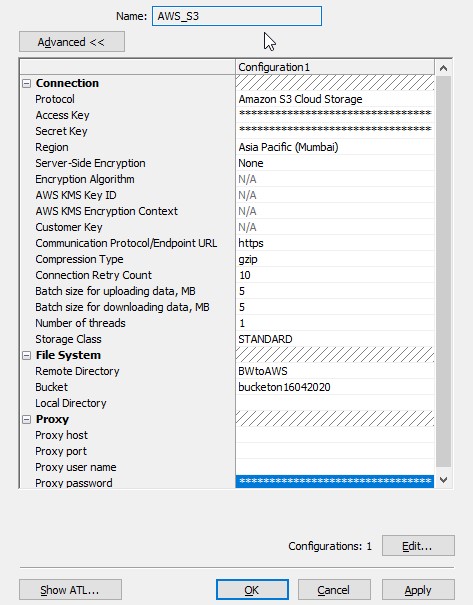473x605 pixels.
Task: Collapse the File System section
Action: [x=27, y=355]
